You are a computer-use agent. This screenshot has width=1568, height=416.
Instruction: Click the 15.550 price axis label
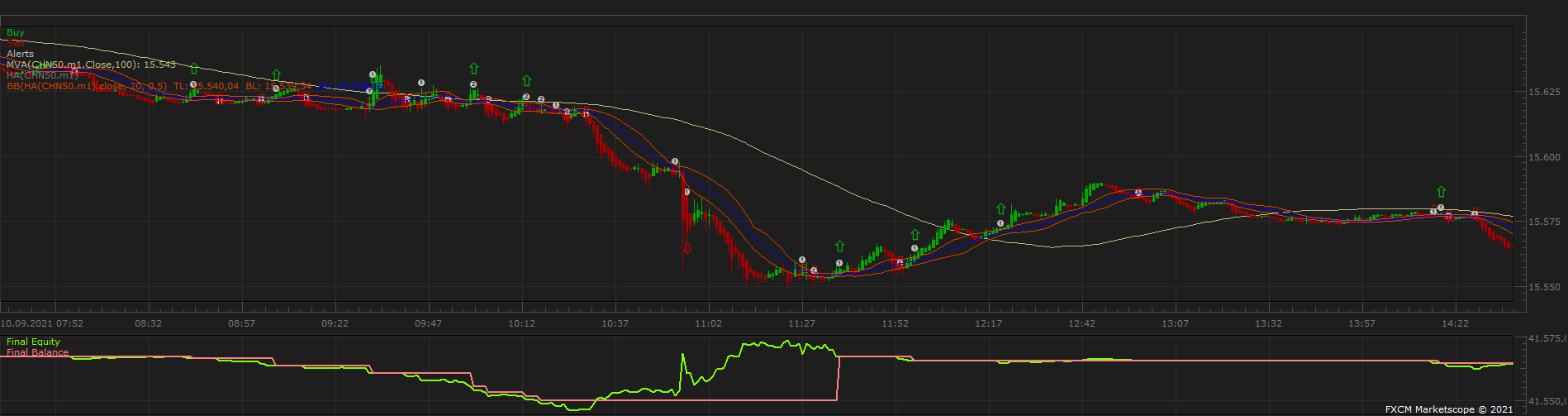(x=1544, y=288)
